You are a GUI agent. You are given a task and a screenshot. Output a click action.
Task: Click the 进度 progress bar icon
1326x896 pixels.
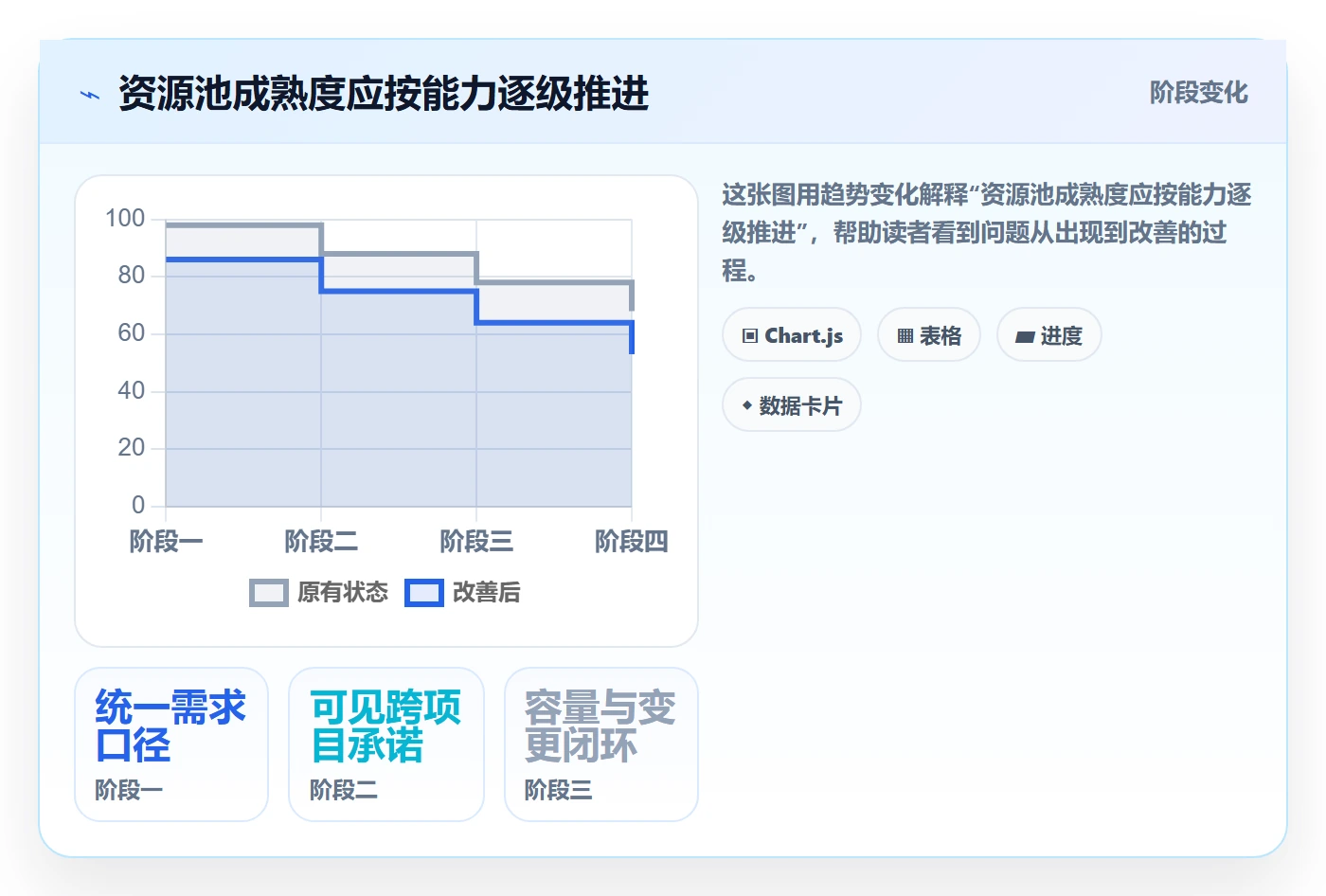(x=1025, y=336)
